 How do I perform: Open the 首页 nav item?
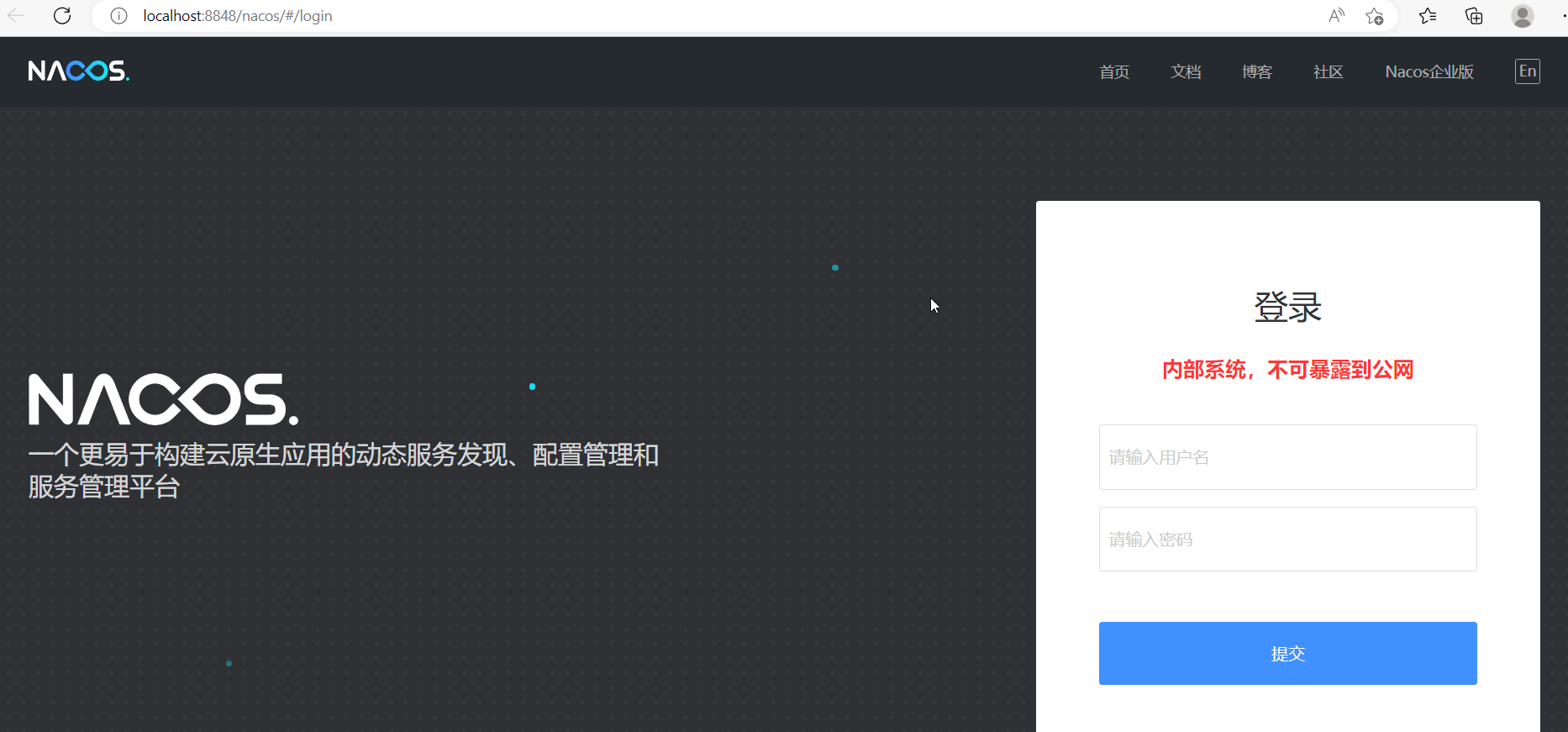(1114, 72)
